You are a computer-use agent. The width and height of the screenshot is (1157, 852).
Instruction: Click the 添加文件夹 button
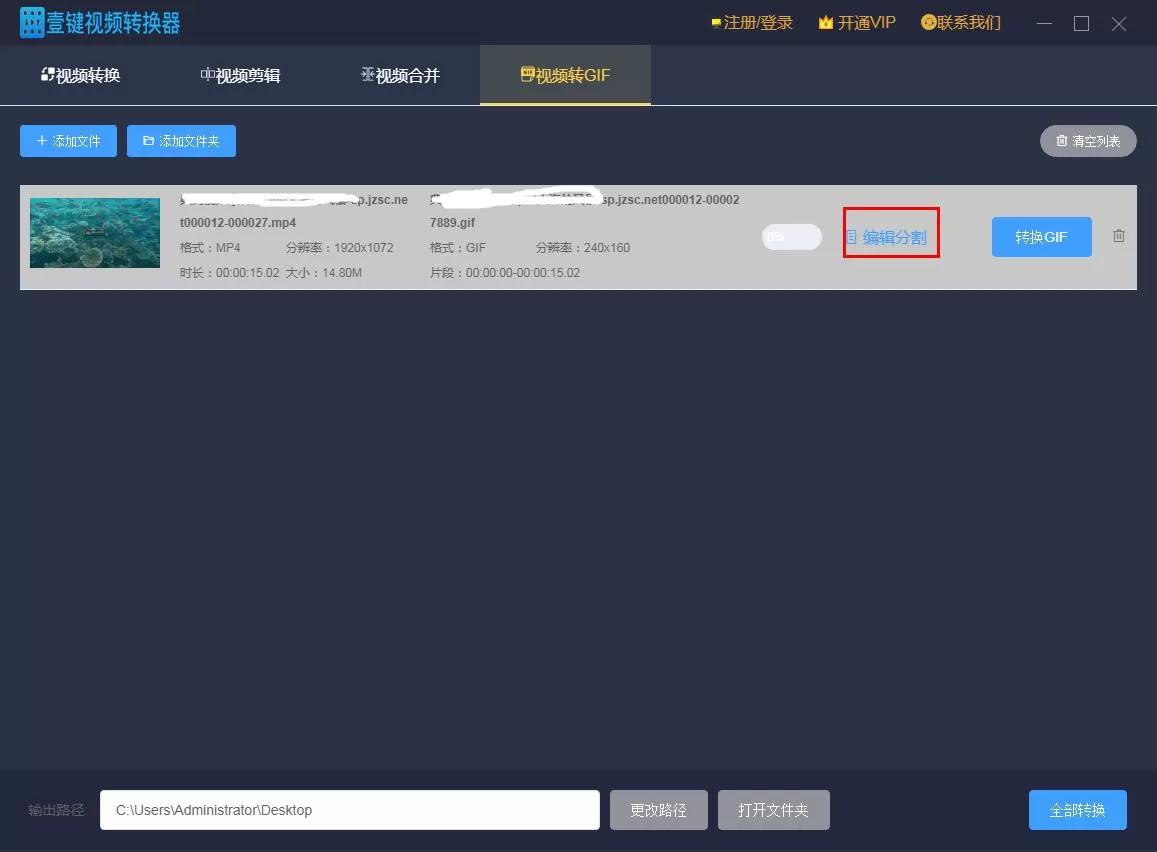(182, 141)
